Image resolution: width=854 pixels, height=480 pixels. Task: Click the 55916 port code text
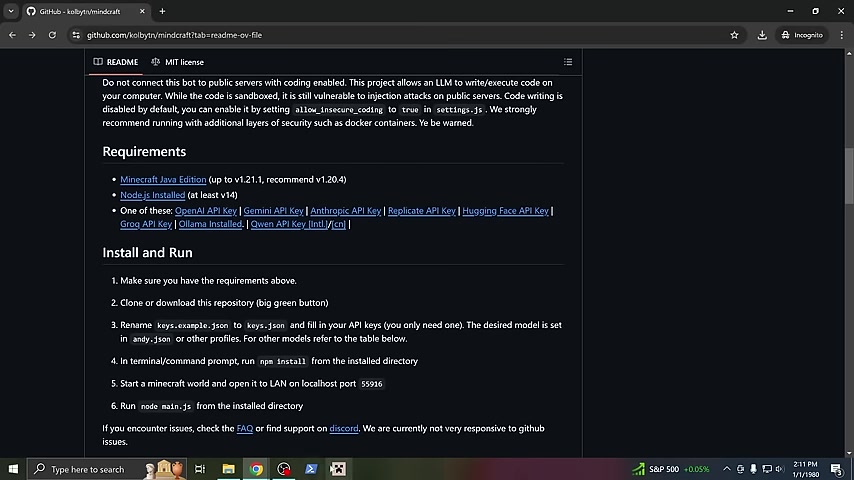coord(372,384)
